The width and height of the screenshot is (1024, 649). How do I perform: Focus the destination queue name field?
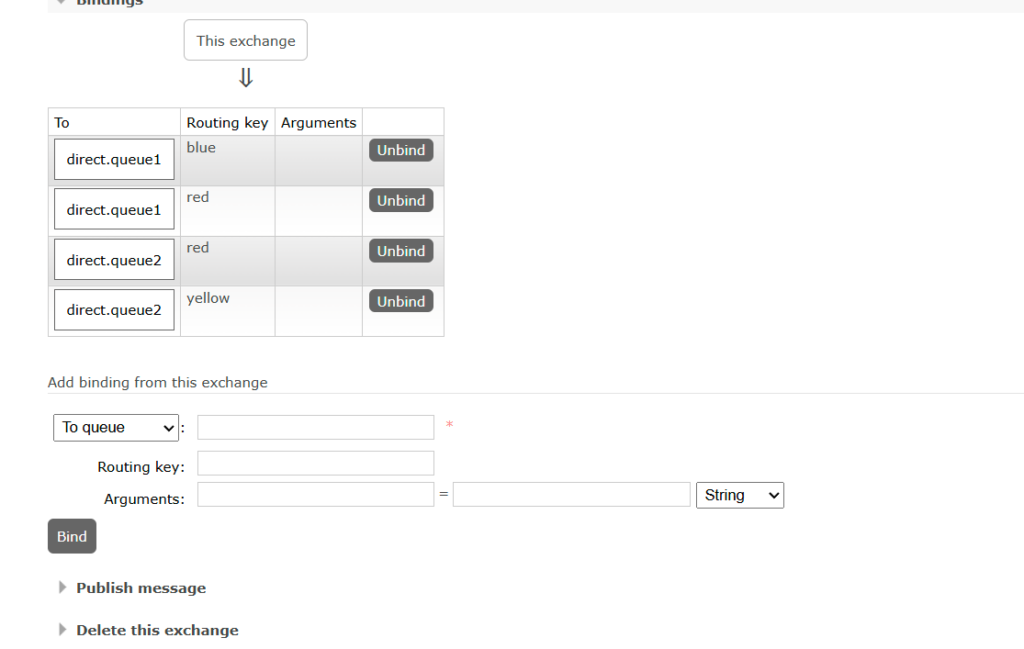[x=315, y=427]
